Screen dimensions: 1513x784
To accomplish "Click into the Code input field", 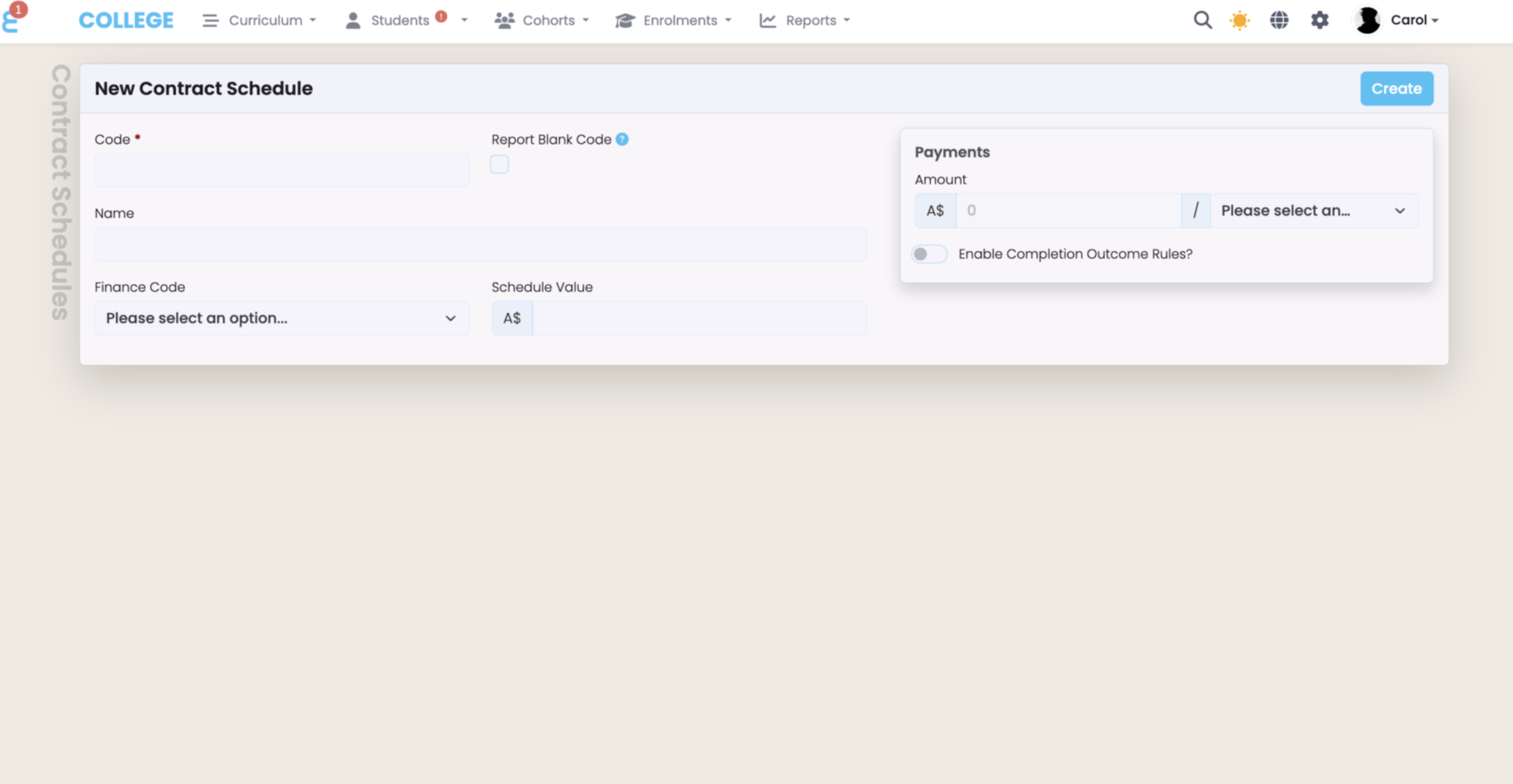I will tap(282, 171).
